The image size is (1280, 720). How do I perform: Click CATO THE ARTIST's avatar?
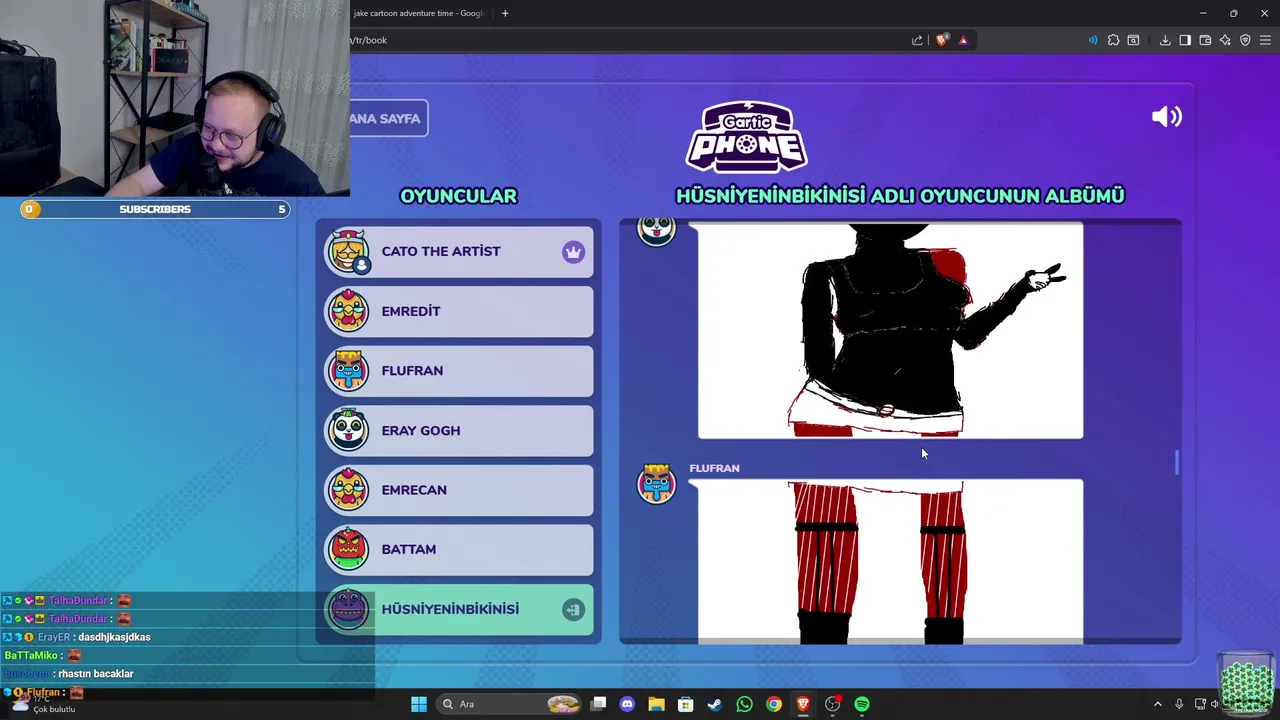coord(349,251)
